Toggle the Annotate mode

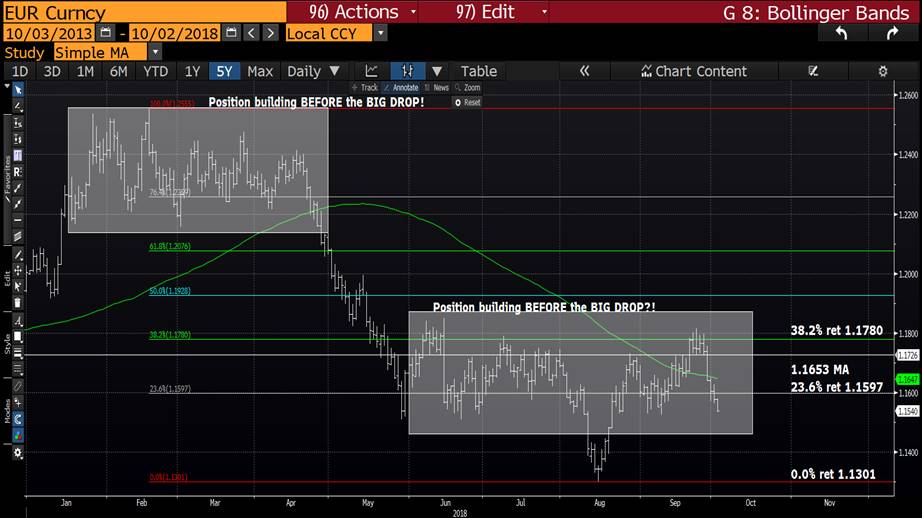click(x=402, y=88)
